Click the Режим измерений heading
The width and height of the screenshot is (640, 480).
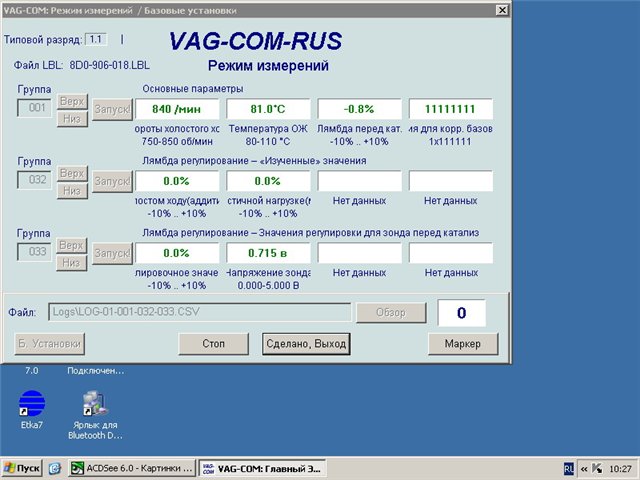268,66
